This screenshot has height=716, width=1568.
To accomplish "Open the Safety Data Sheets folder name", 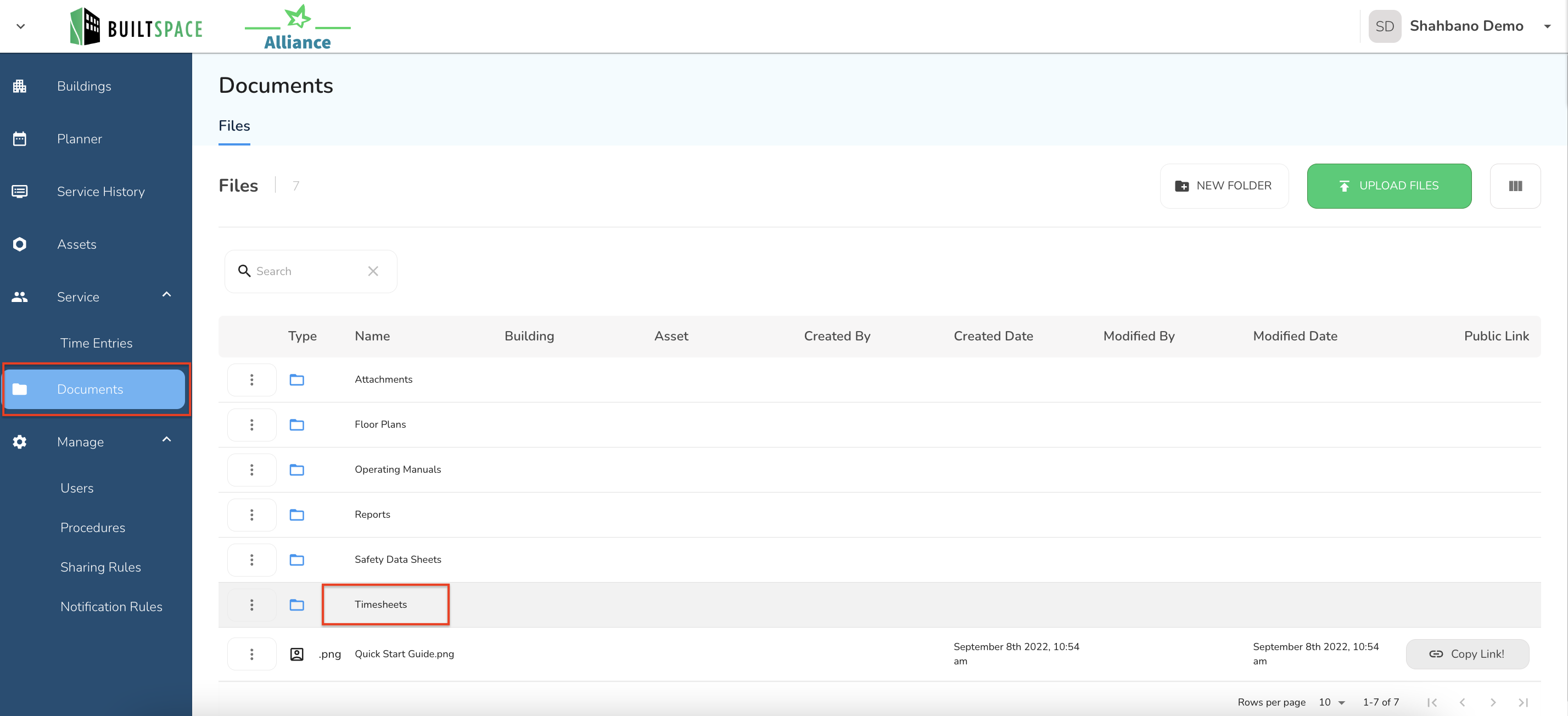I will click(x=398, y=560).
